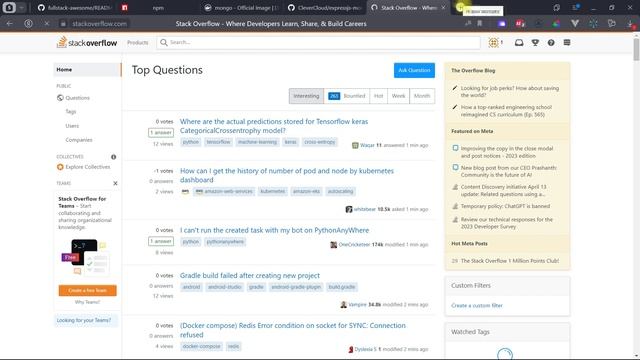
Task: Click the pythonanywhere tag
Action: click(x=225, y=242)
